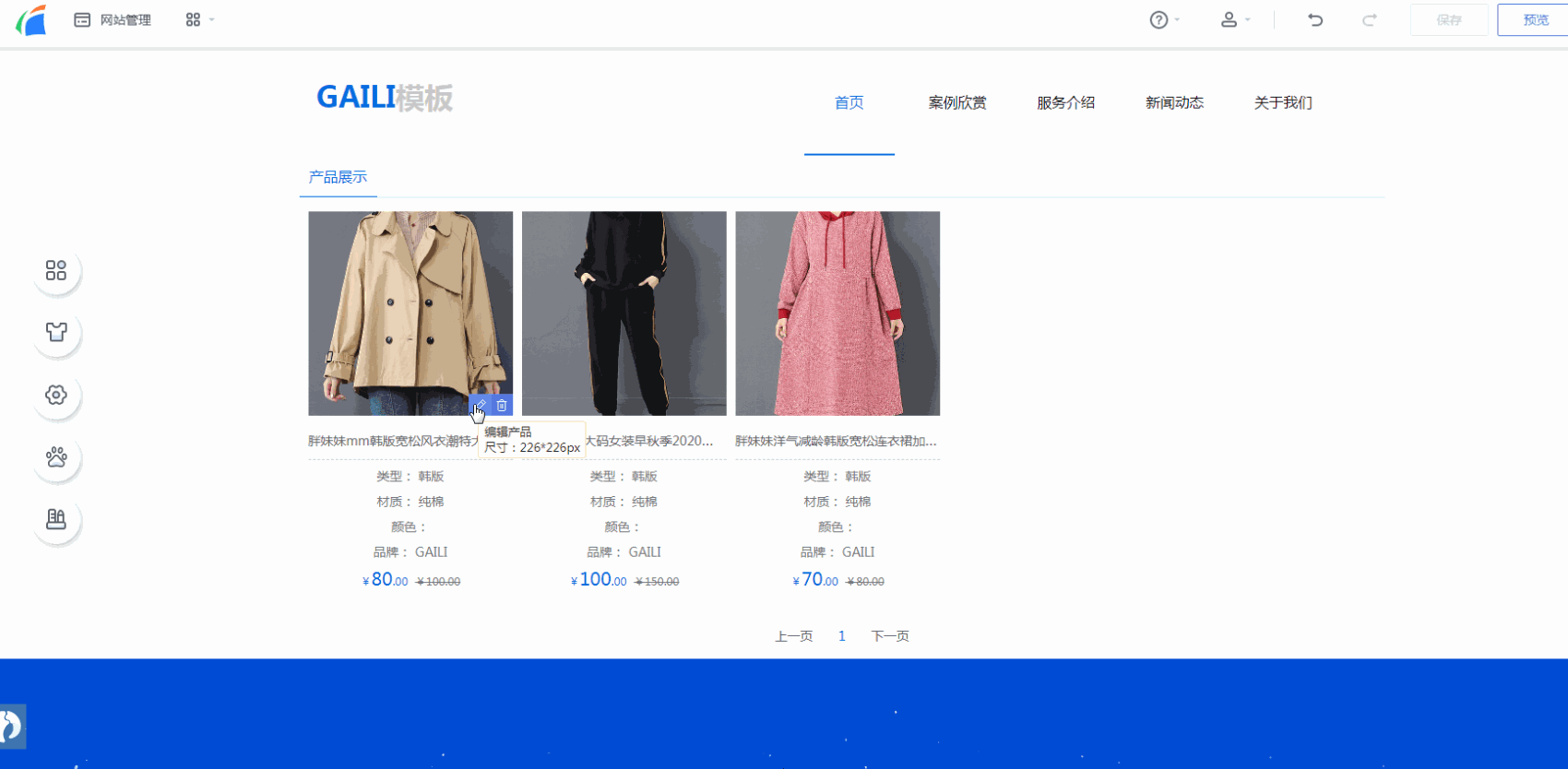Click the trench coat product thumbnail
The width and height of the screenshot is (1568, 769).
(x=410, y=314)
